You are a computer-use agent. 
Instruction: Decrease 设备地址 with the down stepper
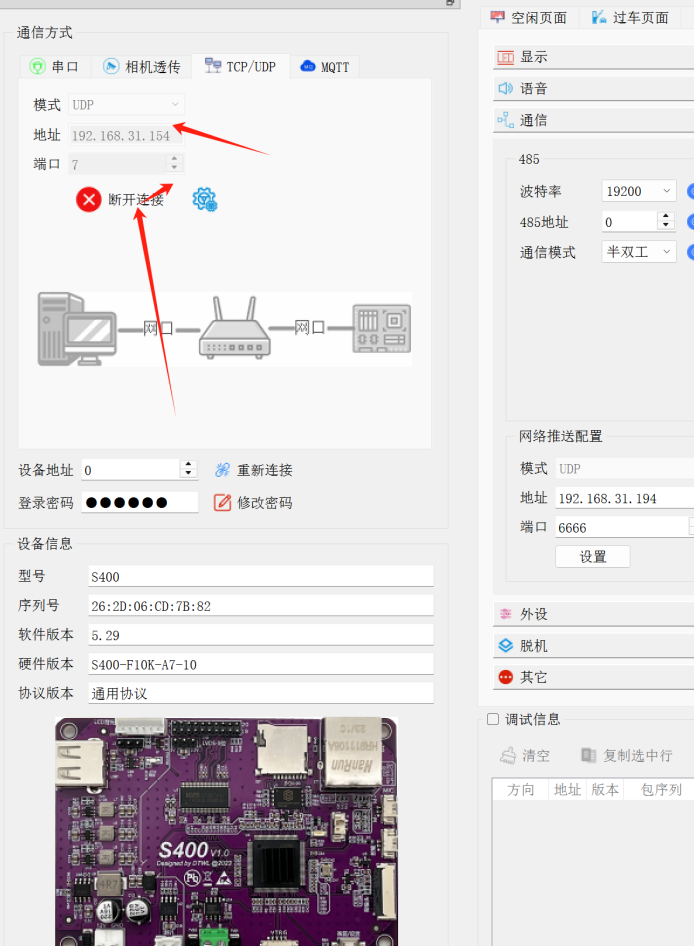coord(189,475)
